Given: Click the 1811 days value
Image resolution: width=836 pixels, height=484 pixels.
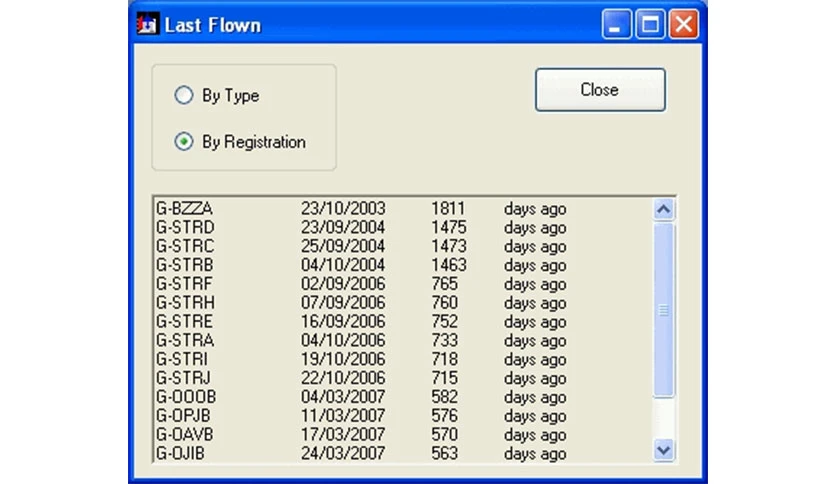Looking at the screenshot, I should click(x=448, y=208).
